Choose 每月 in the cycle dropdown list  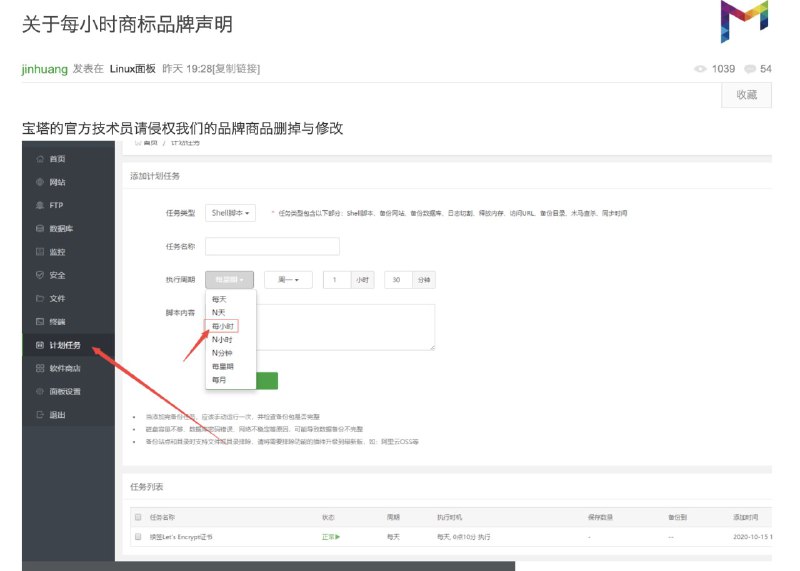pos(219,380)
